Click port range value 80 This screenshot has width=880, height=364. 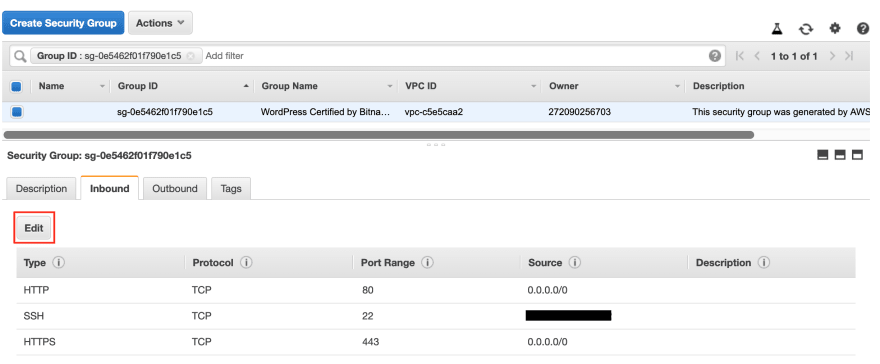coord(368,291)
